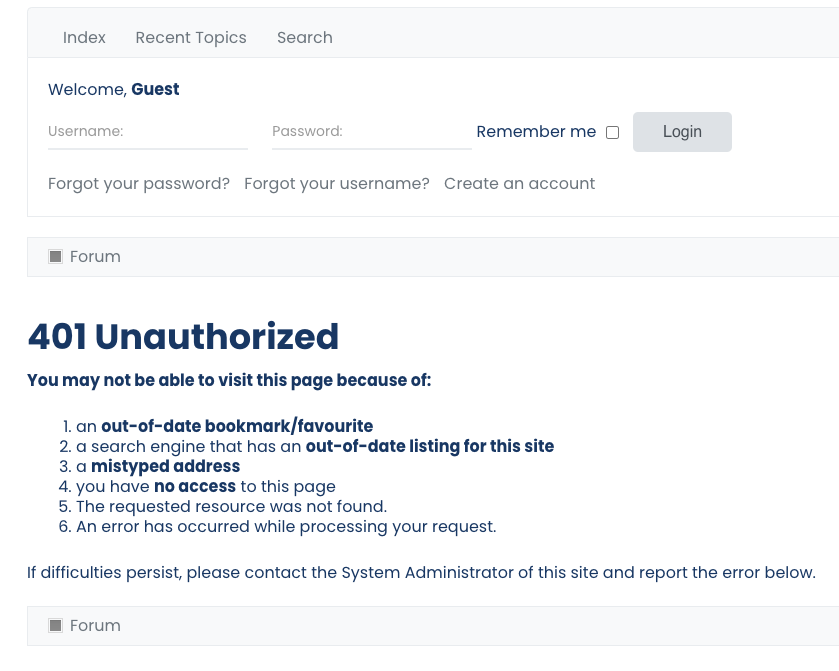
Task: Open the Create an account link
Action: pos(520,184)
